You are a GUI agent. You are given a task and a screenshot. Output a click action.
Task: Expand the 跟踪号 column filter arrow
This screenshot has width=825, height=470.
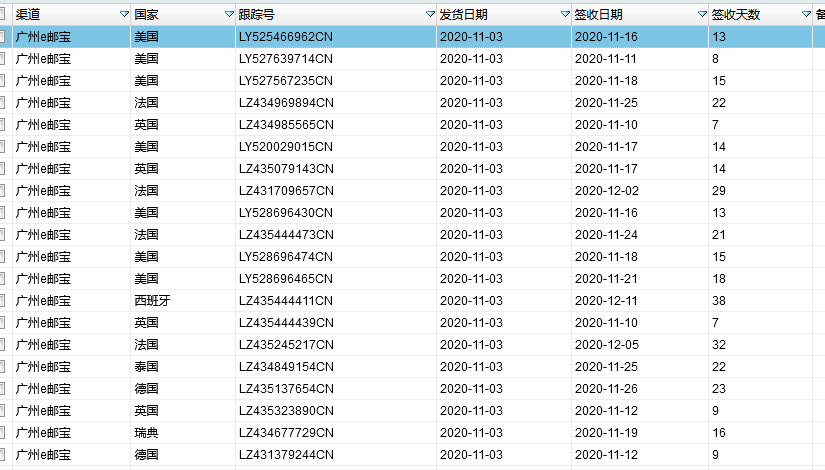coord(430,14)
